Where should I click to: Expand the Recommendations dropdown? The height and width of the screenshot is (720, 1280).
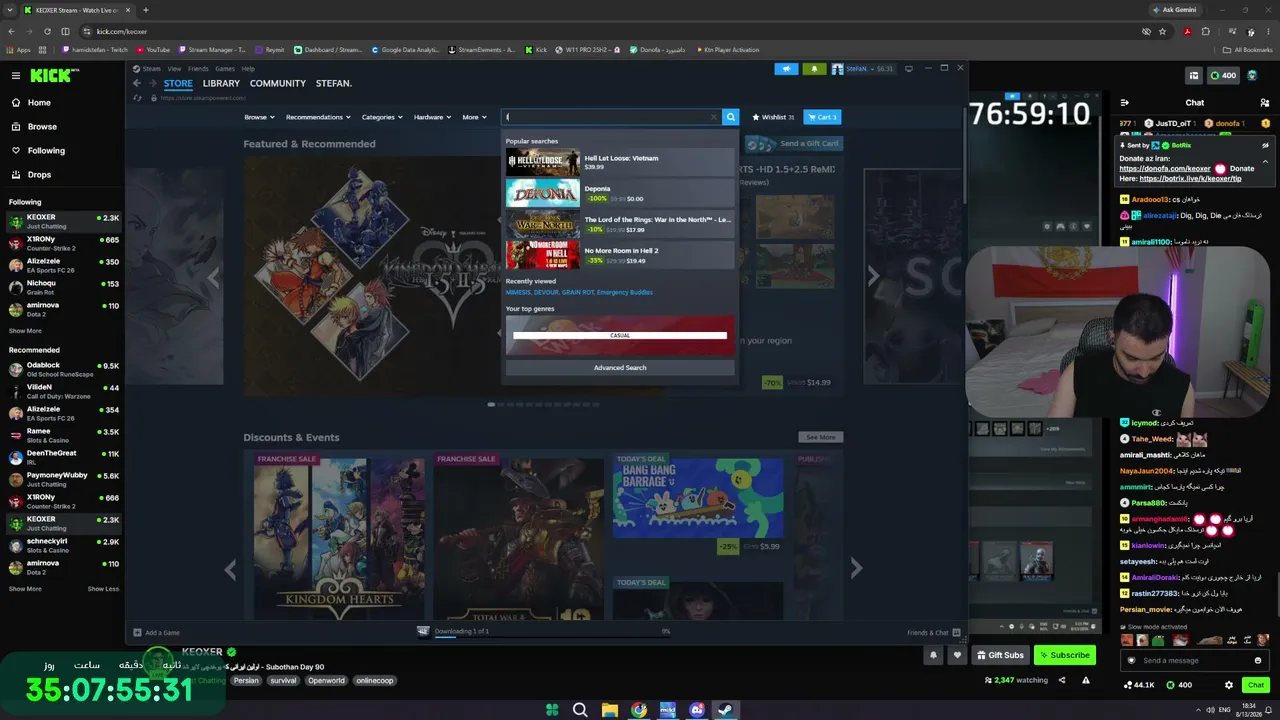click(318, 117)
